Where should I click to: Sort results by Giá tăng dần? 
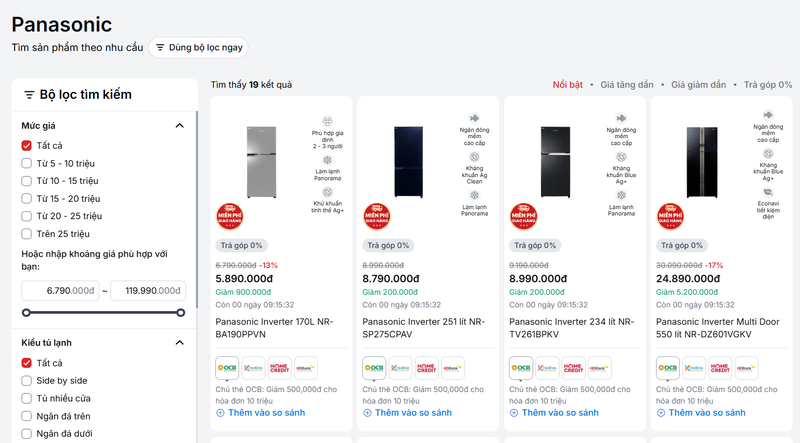pos(627,85)
